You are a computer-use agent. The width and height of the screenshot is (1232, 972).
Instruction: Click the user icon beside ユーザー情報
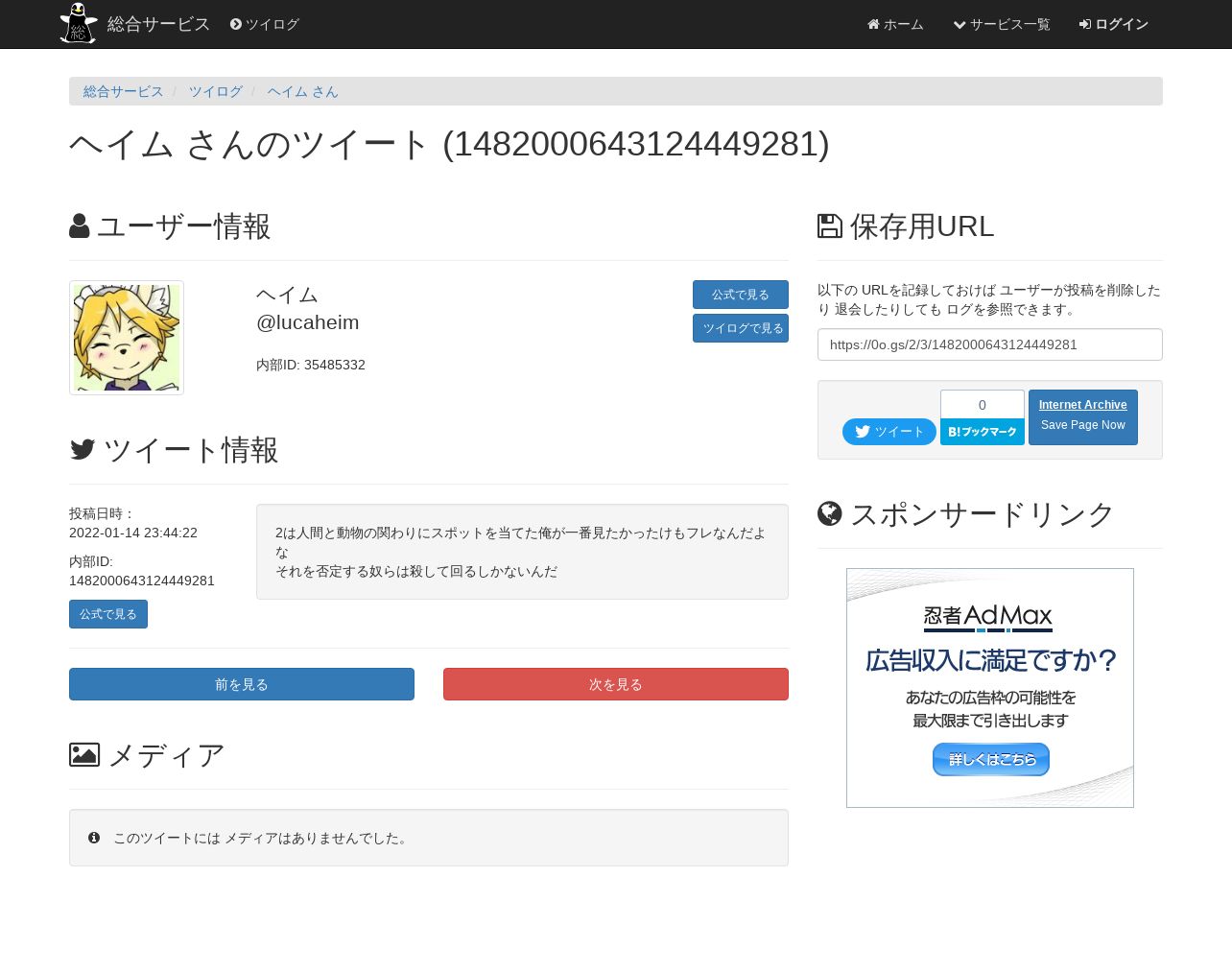tap(80, 226)
